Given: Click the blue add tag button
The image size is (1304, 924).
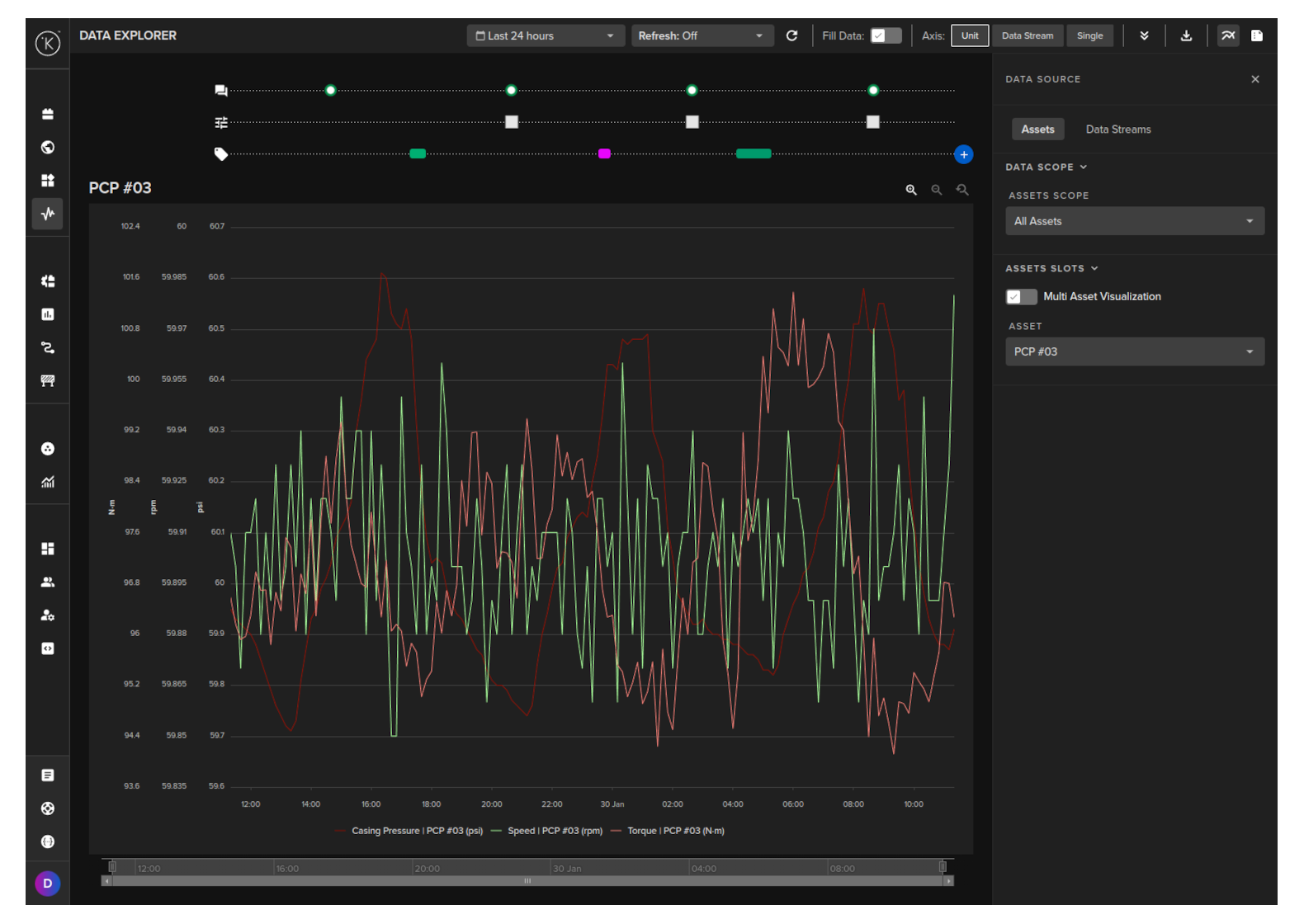Looking at the screenshot, I should click(963, 154).
